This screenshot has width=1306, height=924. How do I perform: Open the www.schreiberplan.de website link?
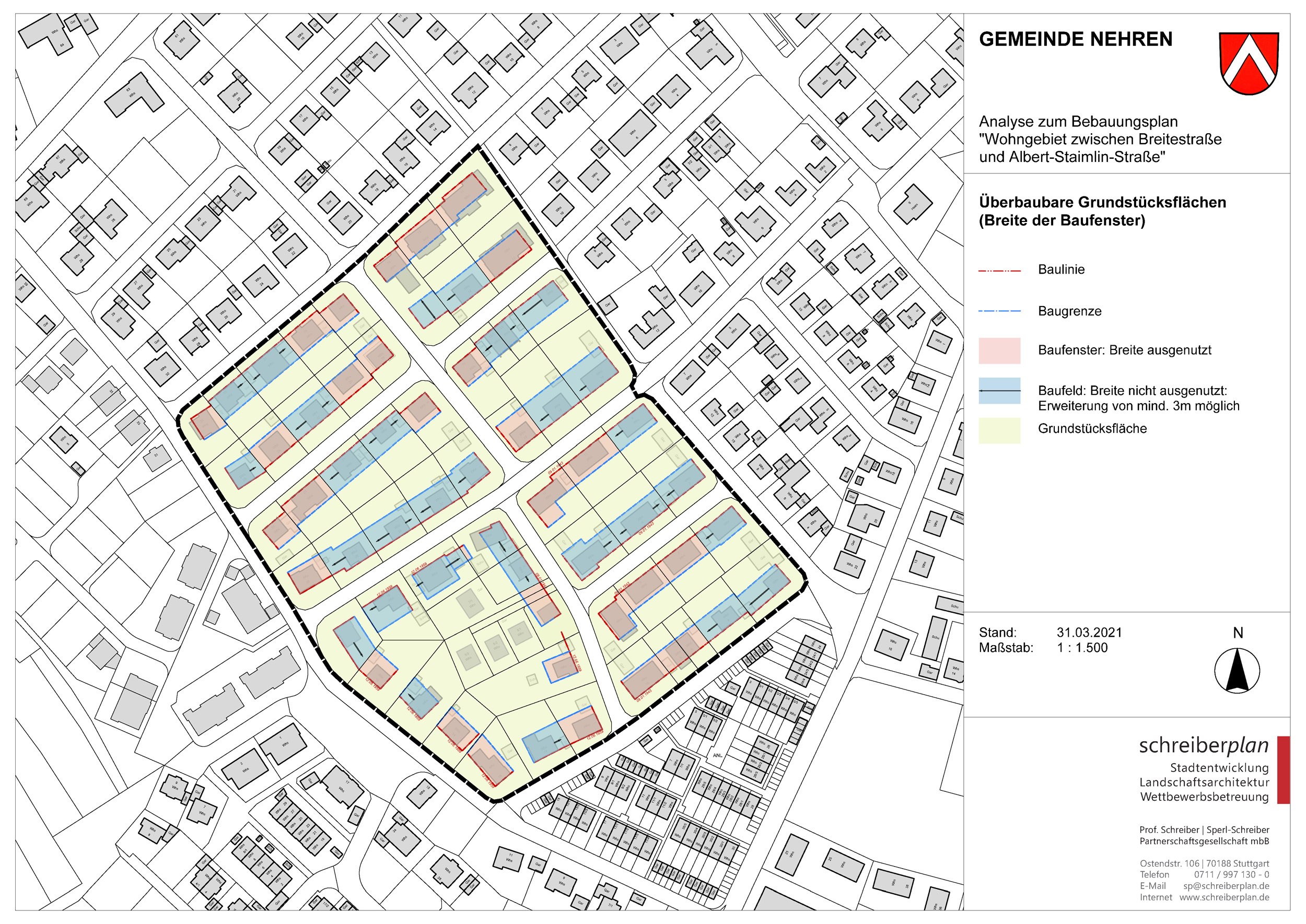[x=1223, y=897]
